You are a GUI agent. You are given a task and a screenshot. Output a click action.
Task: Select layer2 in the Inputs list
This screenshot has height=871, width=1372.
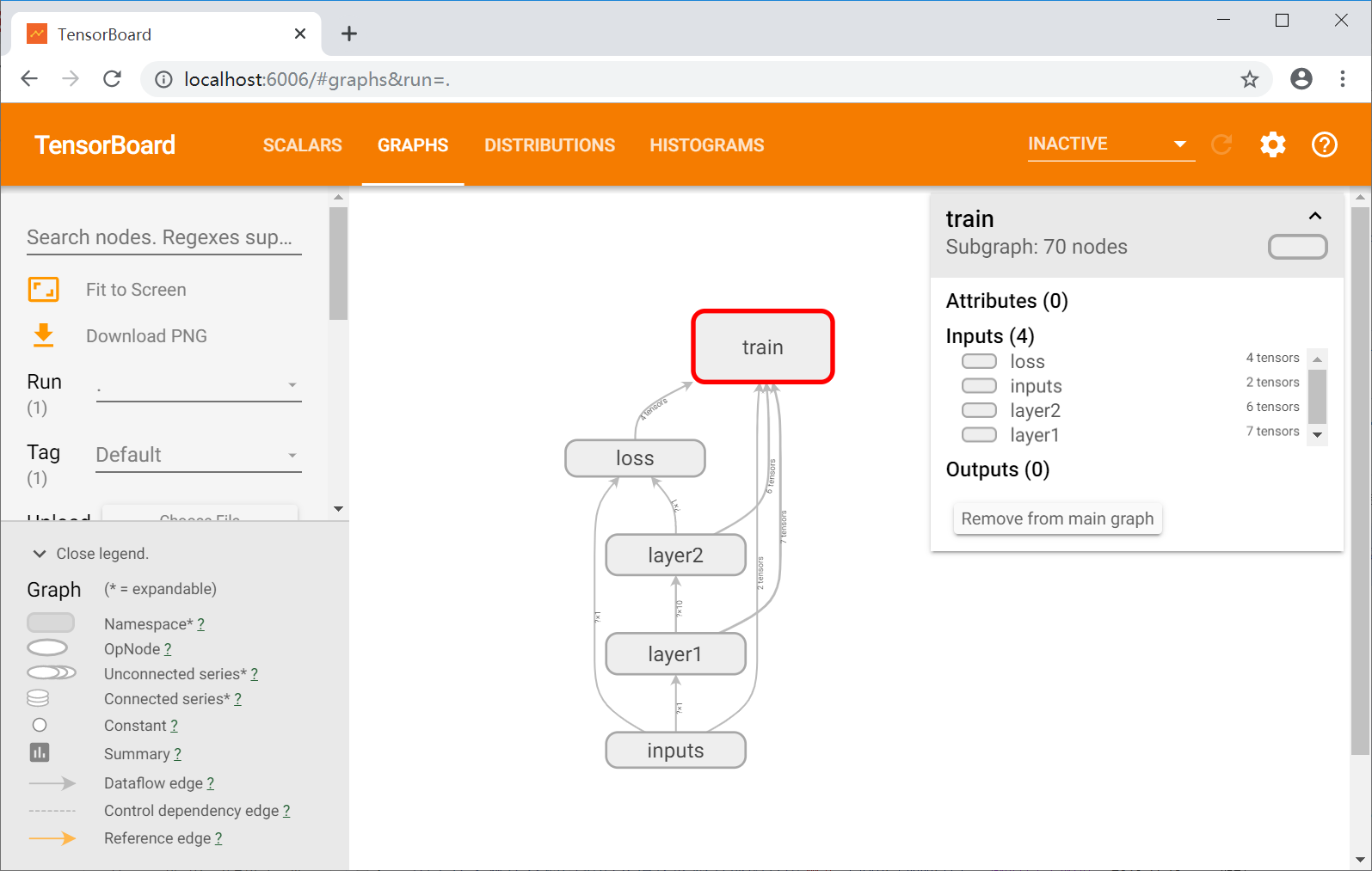coord(1036,411)
